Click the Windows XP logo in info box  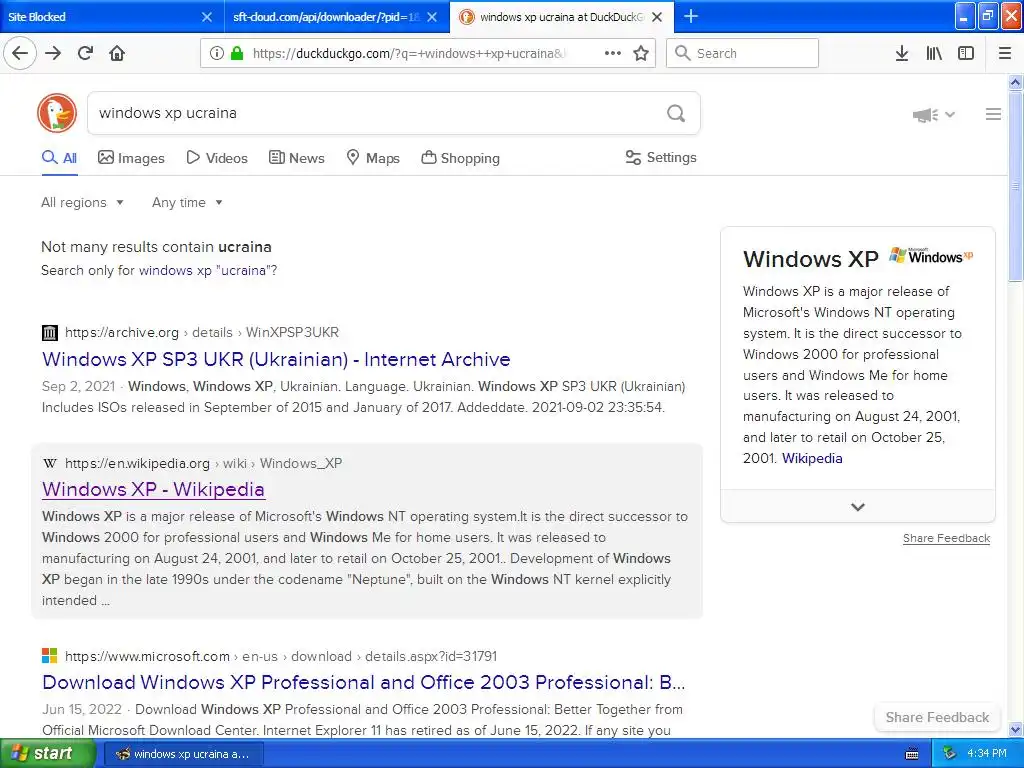tap(931, 256)
